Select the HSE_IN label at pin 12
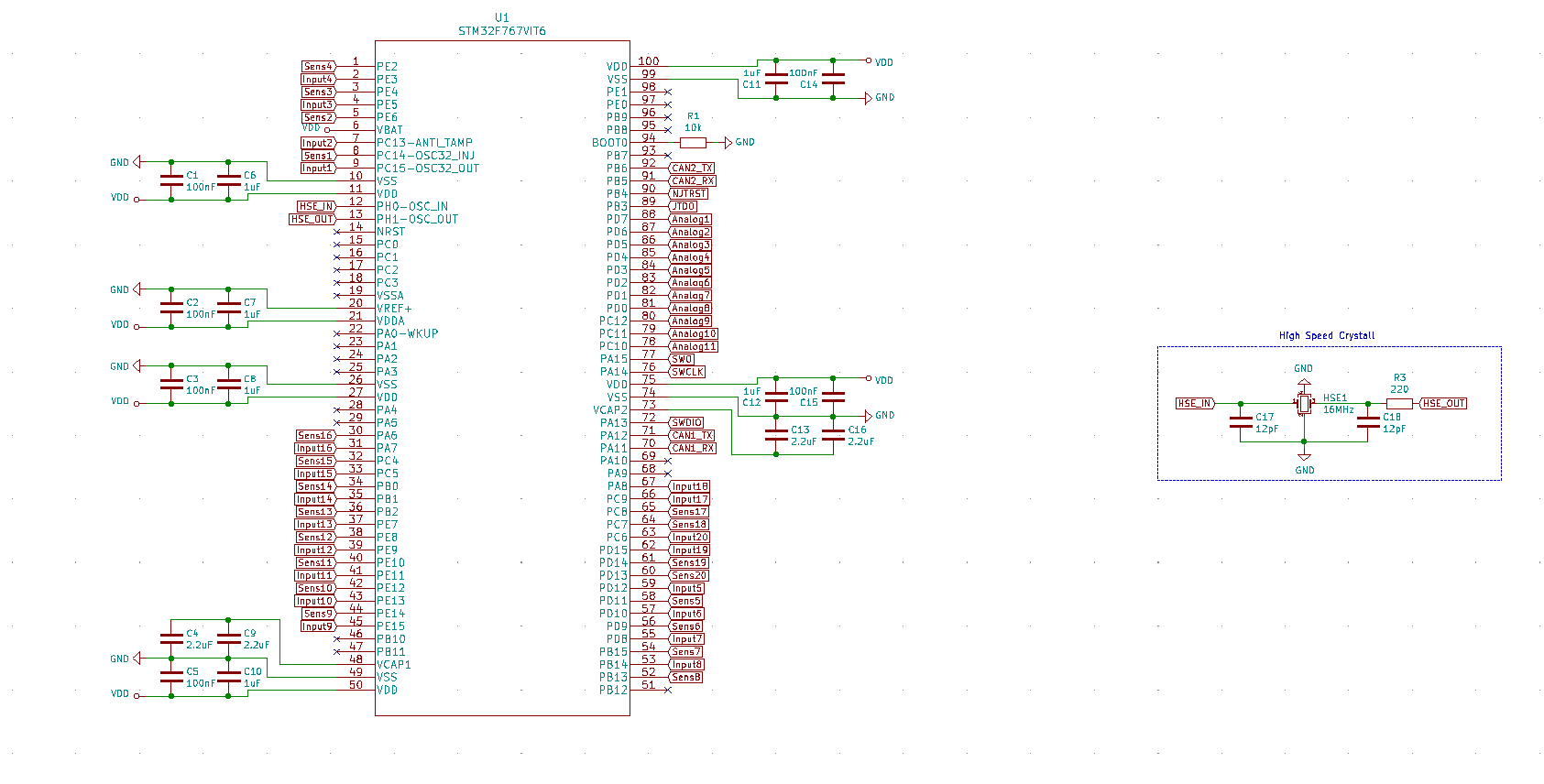 (316, 207)
